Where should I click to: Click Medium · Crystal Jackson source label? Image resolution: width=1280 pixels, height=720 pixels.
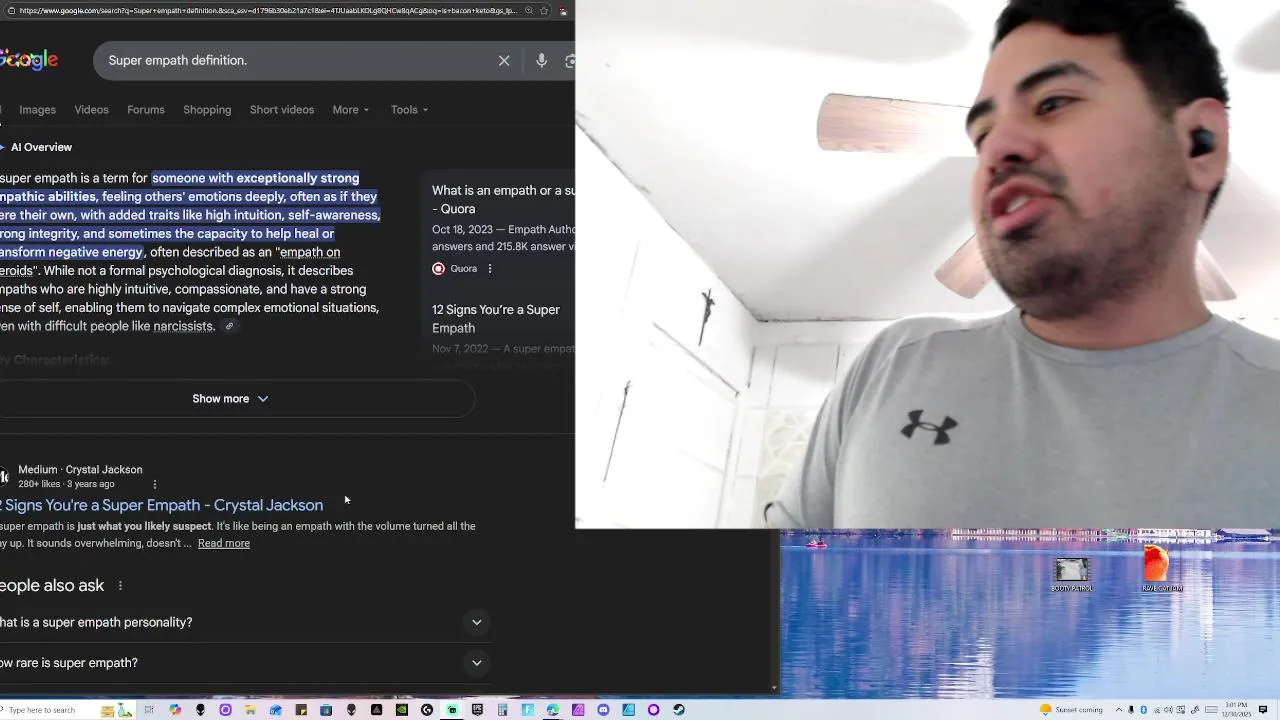(80, 470)
